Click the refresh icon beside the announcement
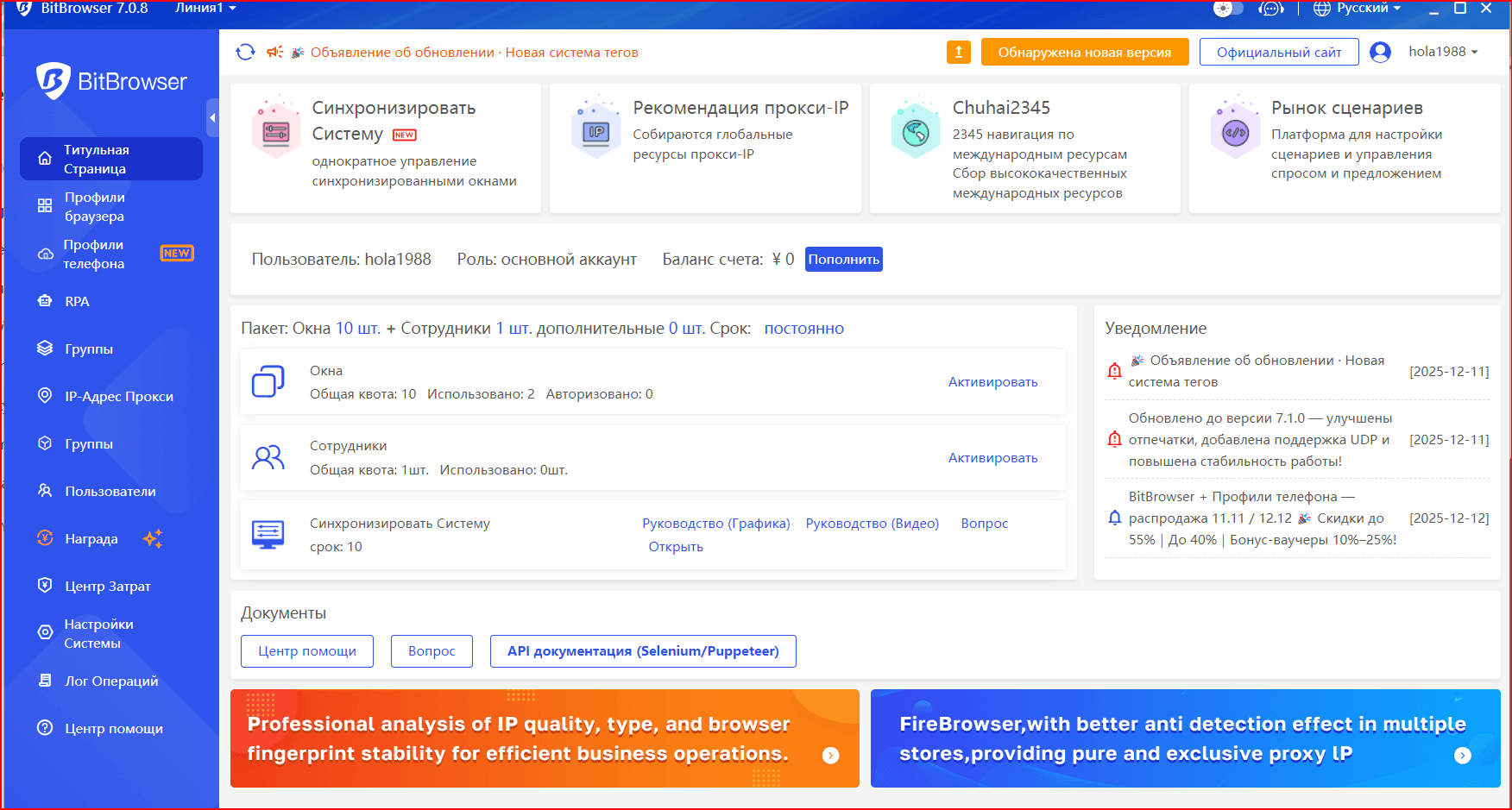This screenshot has width=1512, height=810. [245, 53]
